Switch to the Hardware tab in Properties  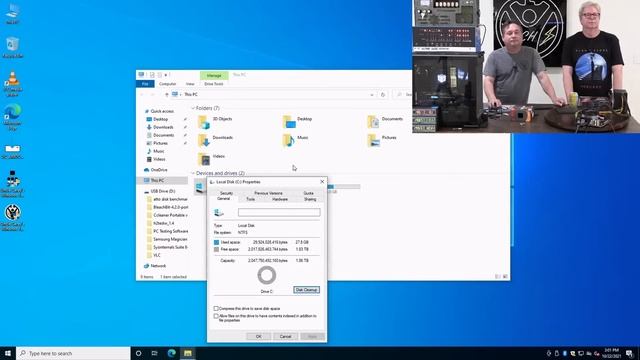click(x=280, y=199)
